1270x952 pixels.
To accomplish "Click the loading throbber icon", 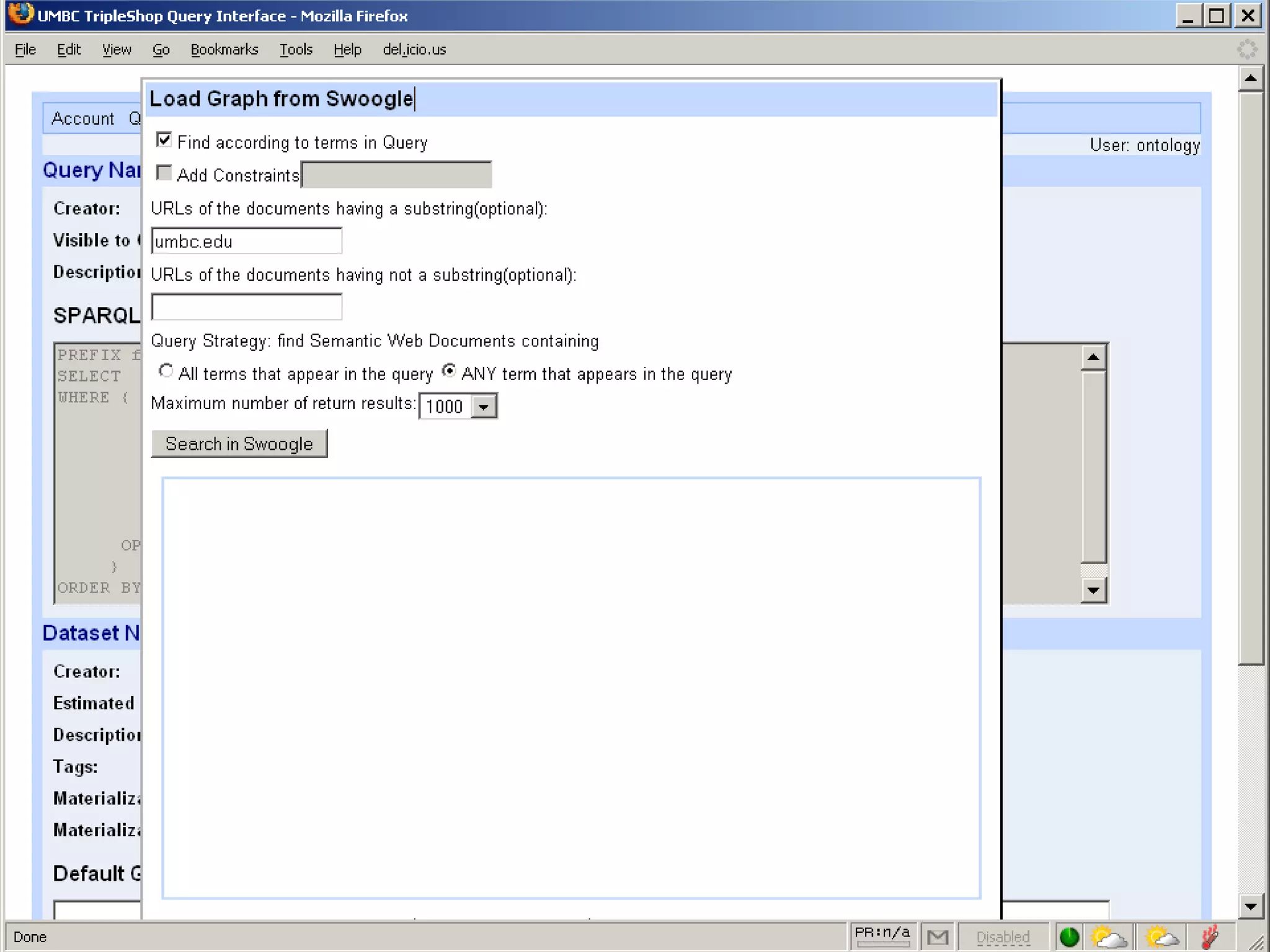I will [1246, 49].
